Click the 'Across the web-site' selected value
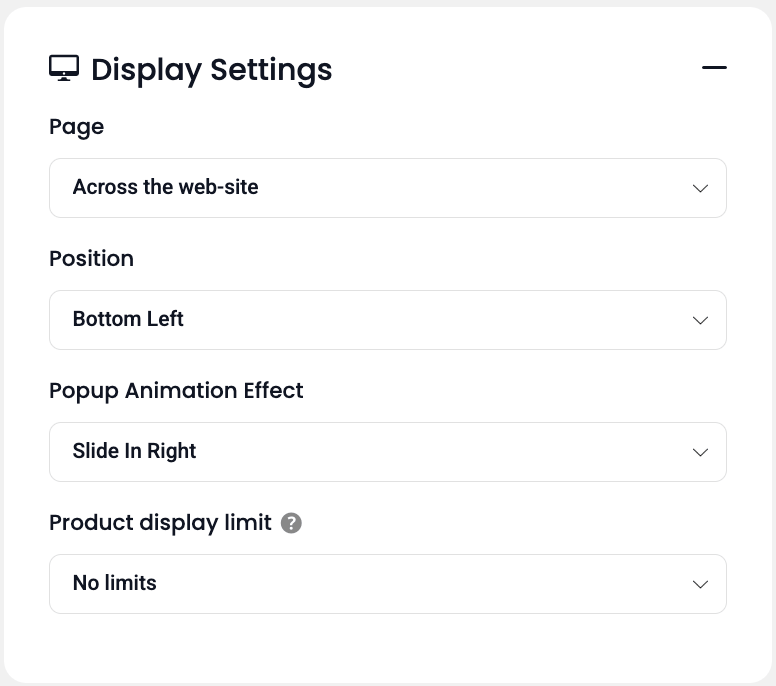 tap(165, 187)
